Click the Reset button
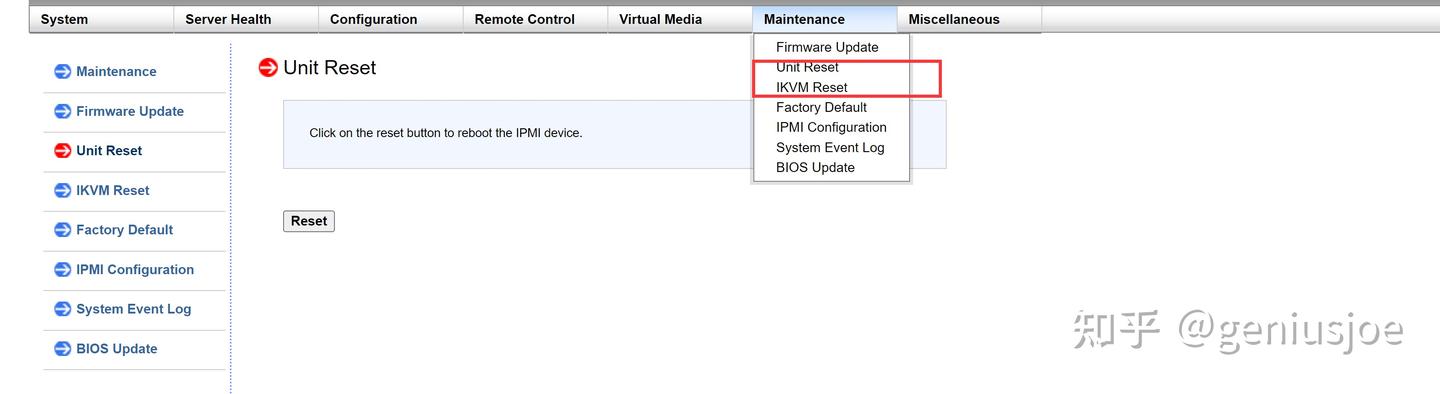1440x394 pixels. click(309, 221)
